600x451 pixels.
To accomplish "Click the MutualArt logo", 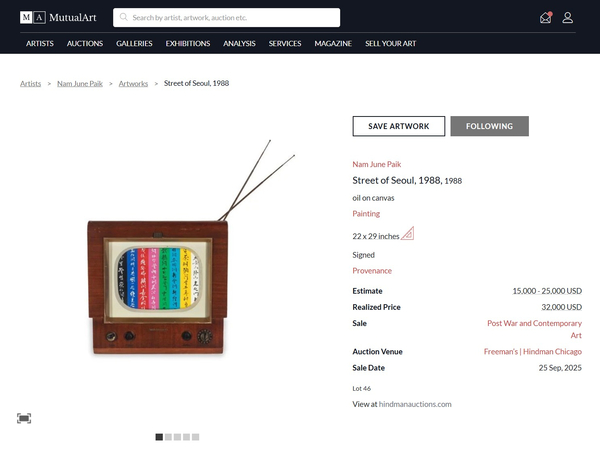I will coord(58,18).
